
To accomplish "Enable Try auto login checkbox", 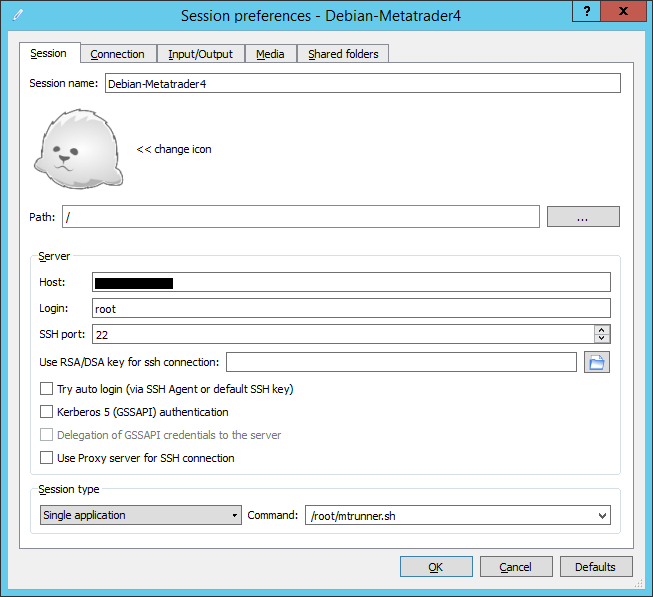I will [x=46, y=389].
